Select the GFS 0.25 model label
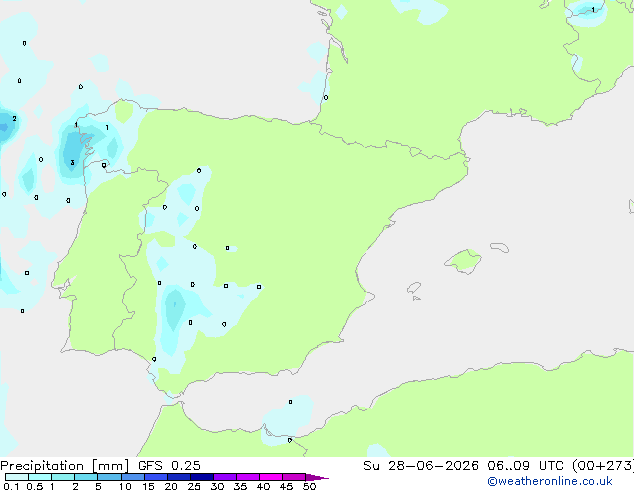The image size is (634, 490). (169, 466)
